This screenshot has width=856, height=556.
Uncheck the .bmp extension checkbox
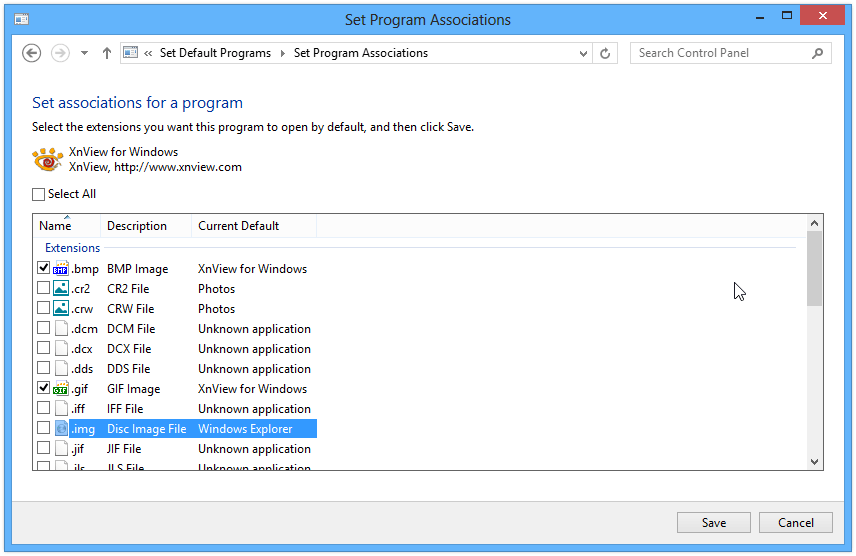point(43,269)
